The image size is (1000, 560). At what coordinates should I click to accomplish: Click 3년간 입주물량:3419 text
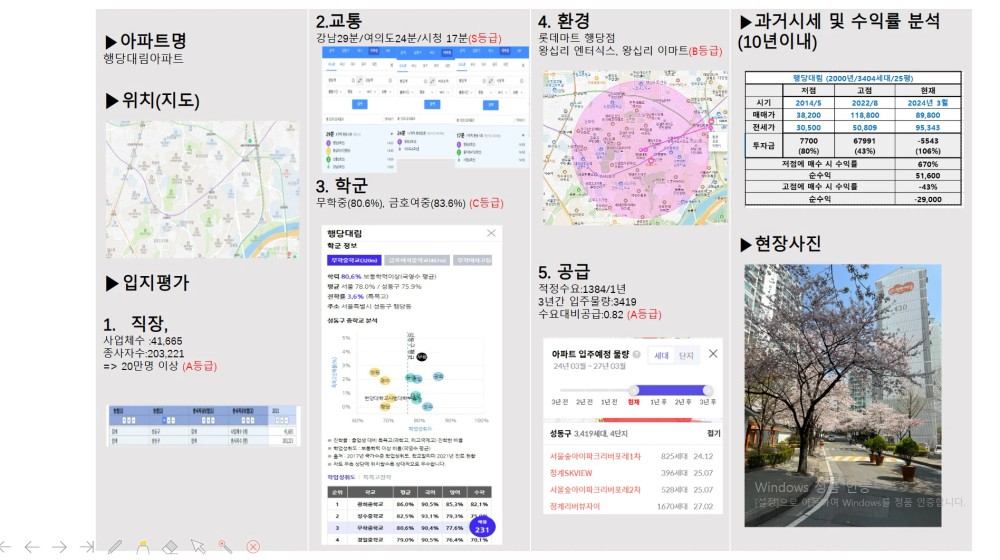(587, 302)
